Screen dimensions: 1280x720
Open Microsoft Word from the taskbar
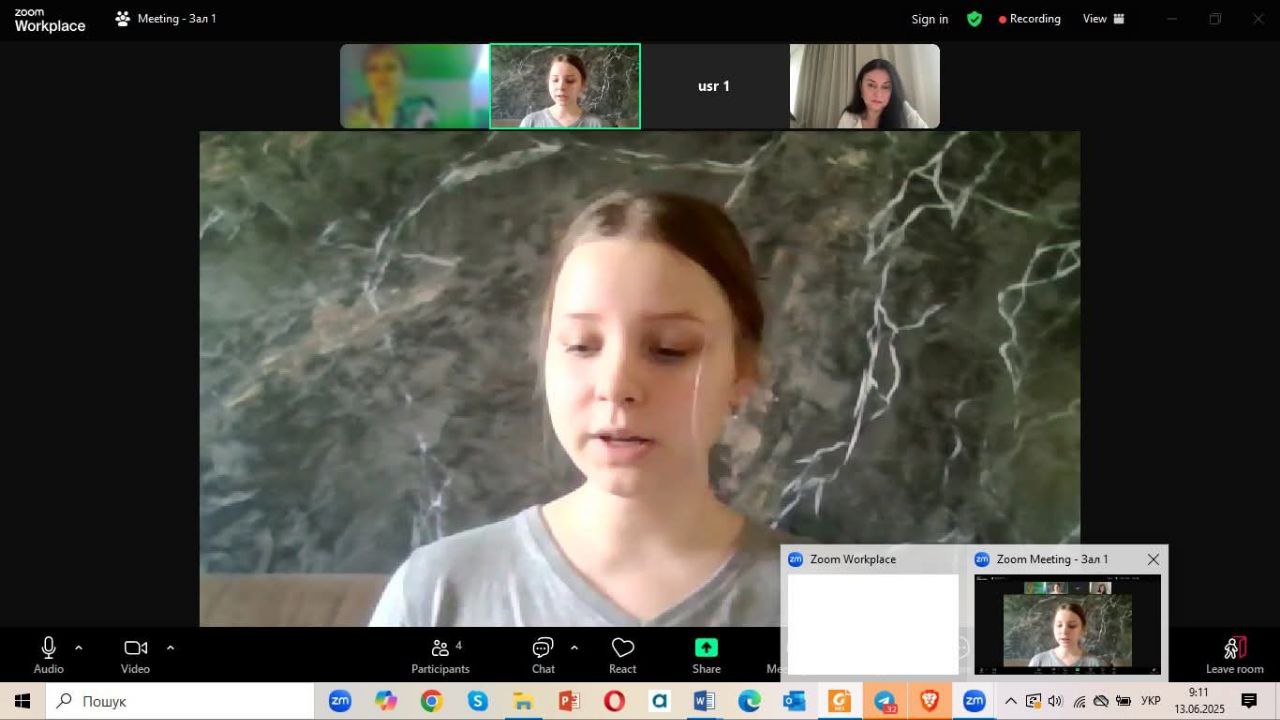click(704, 701)
